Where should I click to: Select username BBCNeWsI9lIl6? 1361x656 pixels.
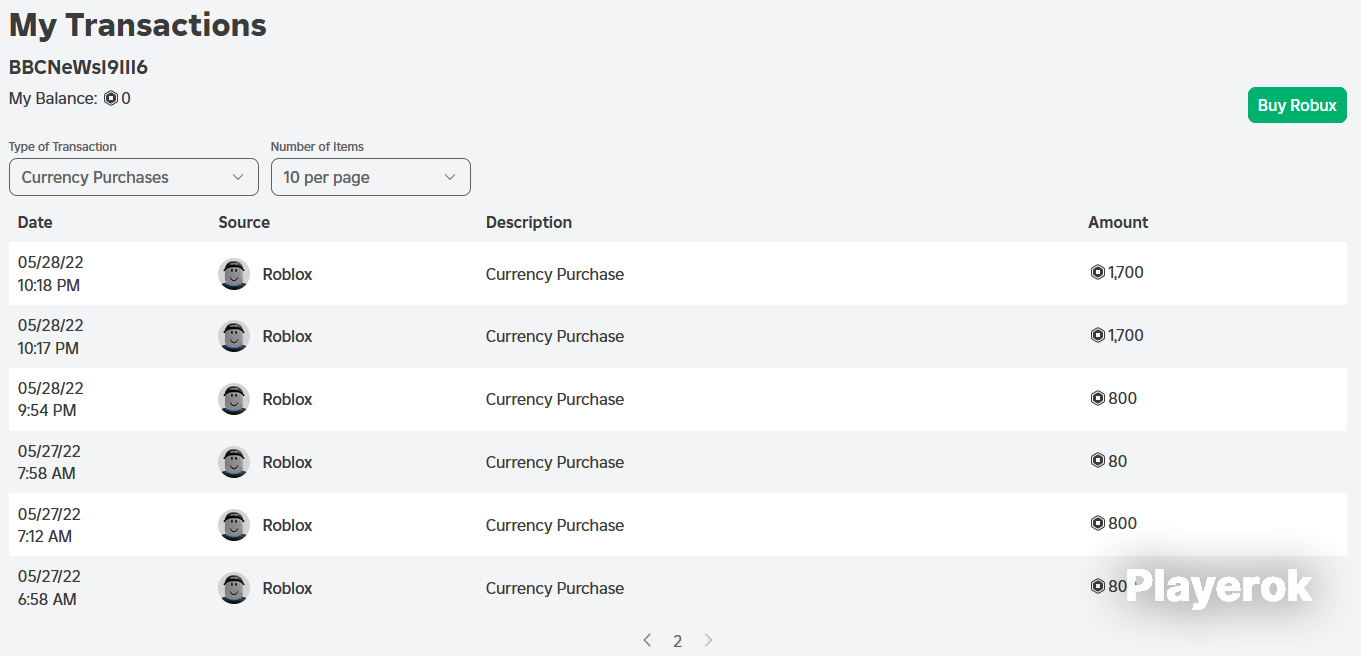tap(78, 67)
